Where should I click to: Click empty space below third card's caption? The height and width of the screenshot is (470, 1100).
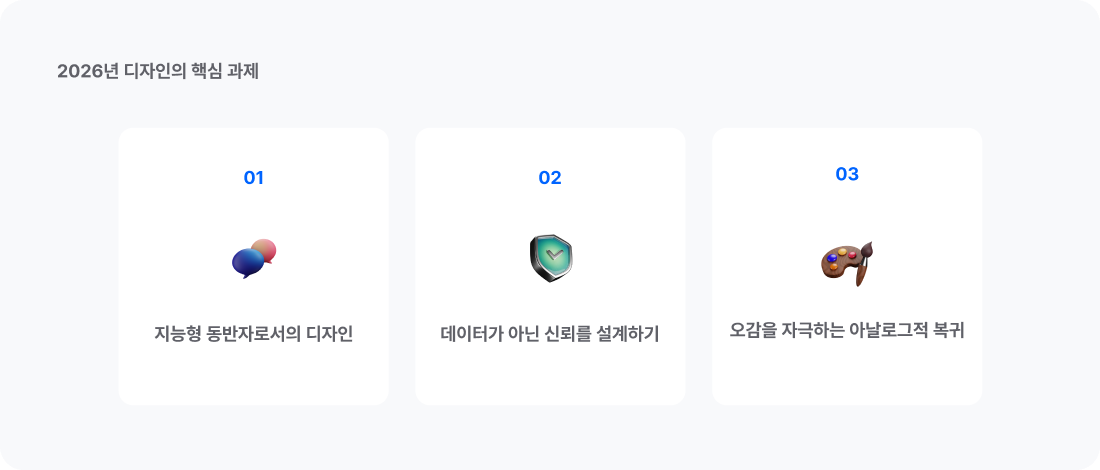point(847,374)
